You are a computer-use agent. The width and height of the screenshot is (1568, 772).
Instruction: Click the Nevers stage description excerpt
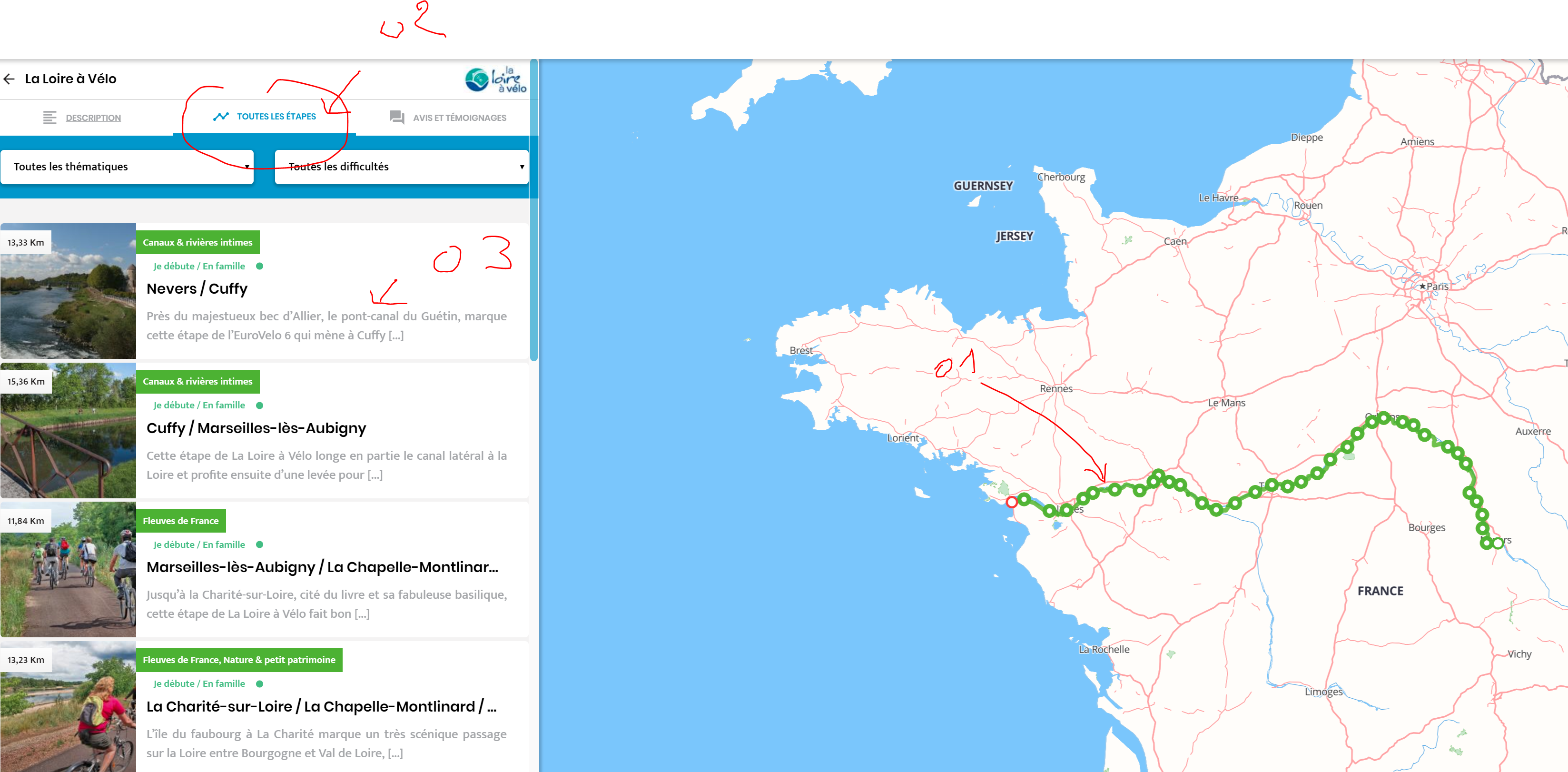[x=326, y=326]
